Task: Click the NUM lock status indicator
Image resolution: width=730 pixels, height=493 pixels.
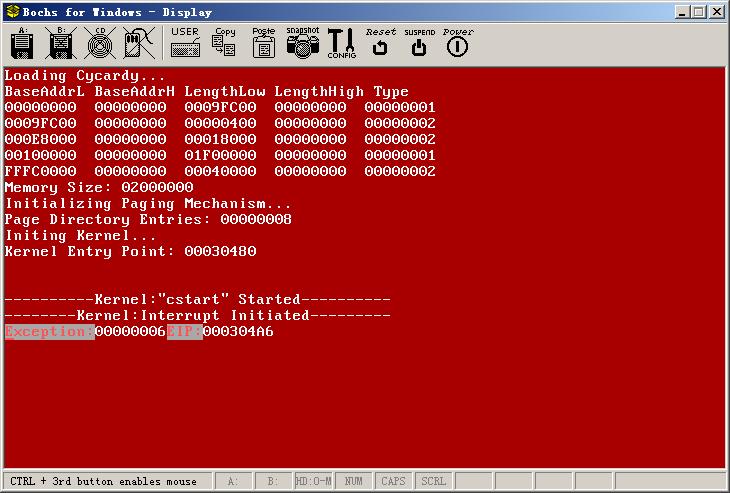Action: (x=353, y=481)
